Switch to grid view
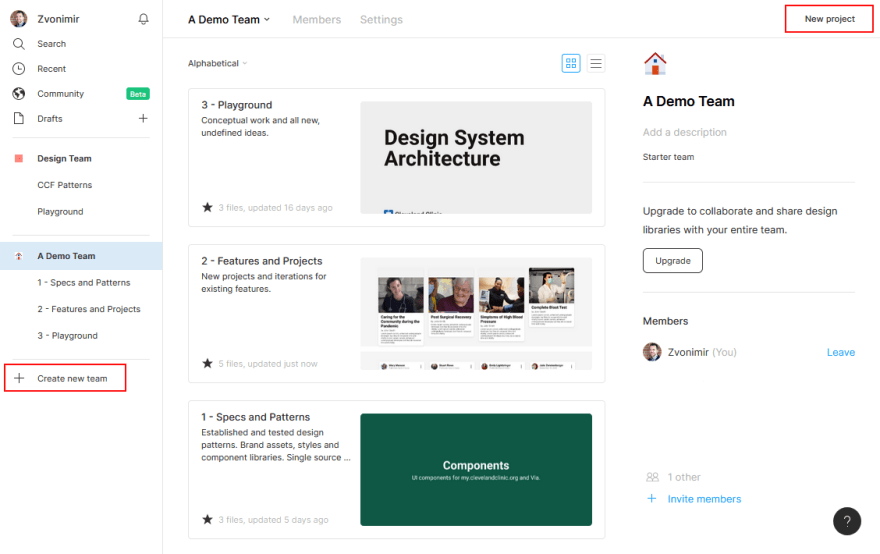Screen dimensions: 880x554 tap(571, 63)
